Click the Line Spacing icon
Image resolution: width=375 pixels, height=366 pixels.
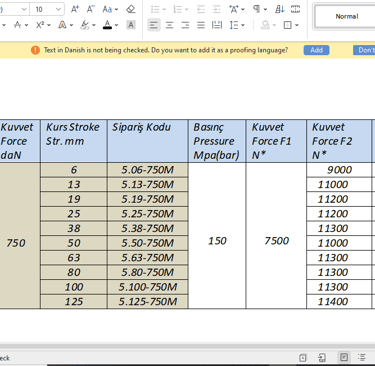pyautogui.click(x=234, y=25)
